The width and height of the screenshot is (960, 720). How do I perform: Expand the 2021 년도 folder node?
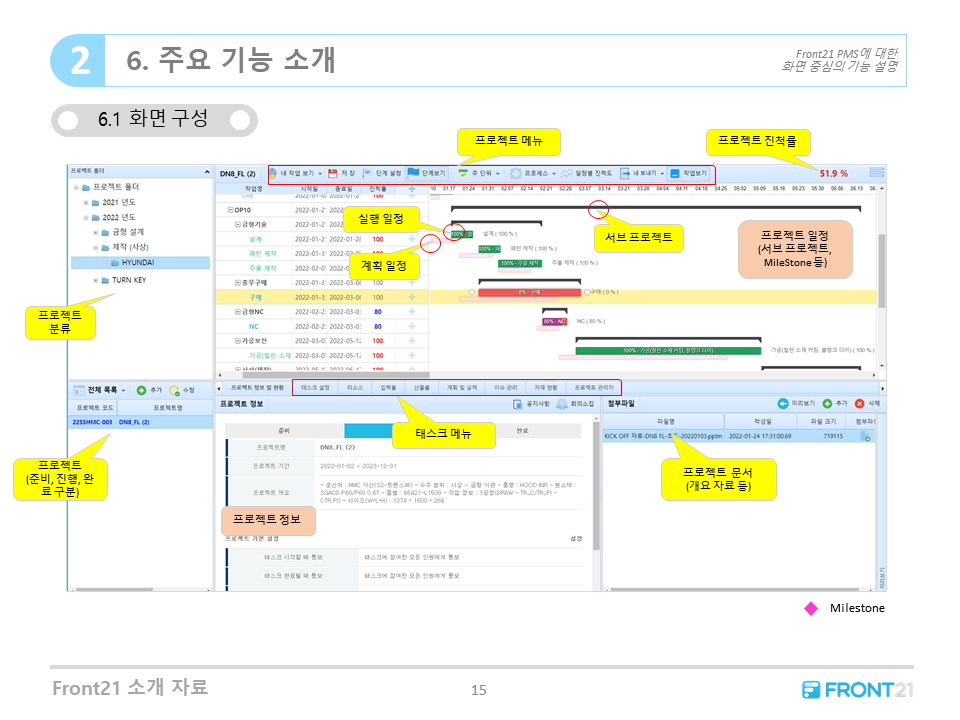point(86,203)
